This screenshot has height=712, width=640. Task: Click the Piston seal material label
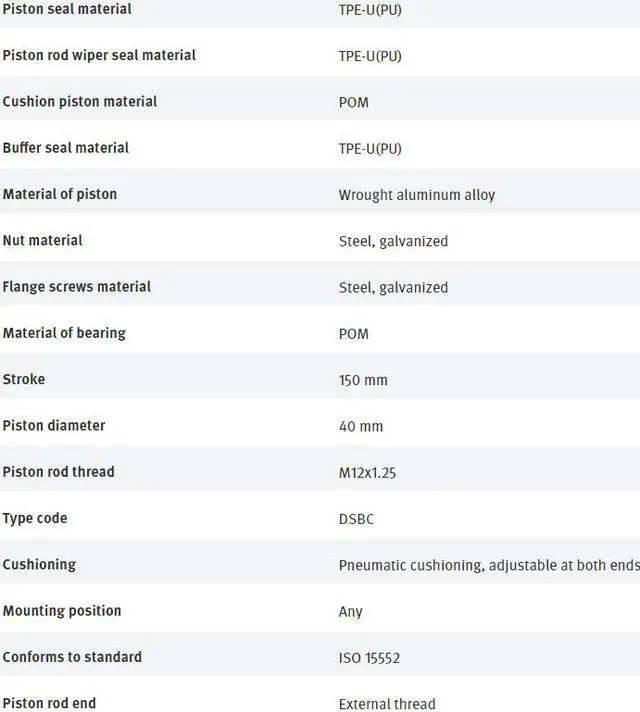[67, 9]
